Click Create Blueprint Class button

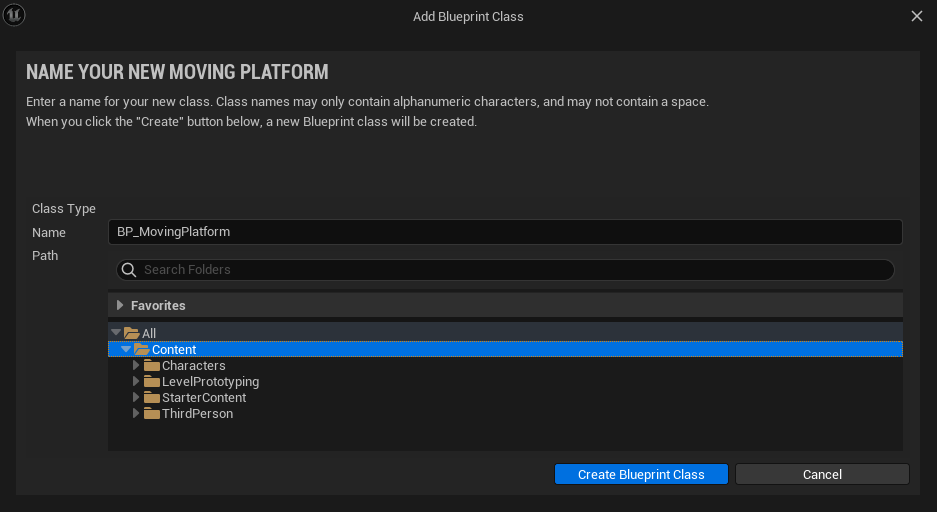(641, 474)
